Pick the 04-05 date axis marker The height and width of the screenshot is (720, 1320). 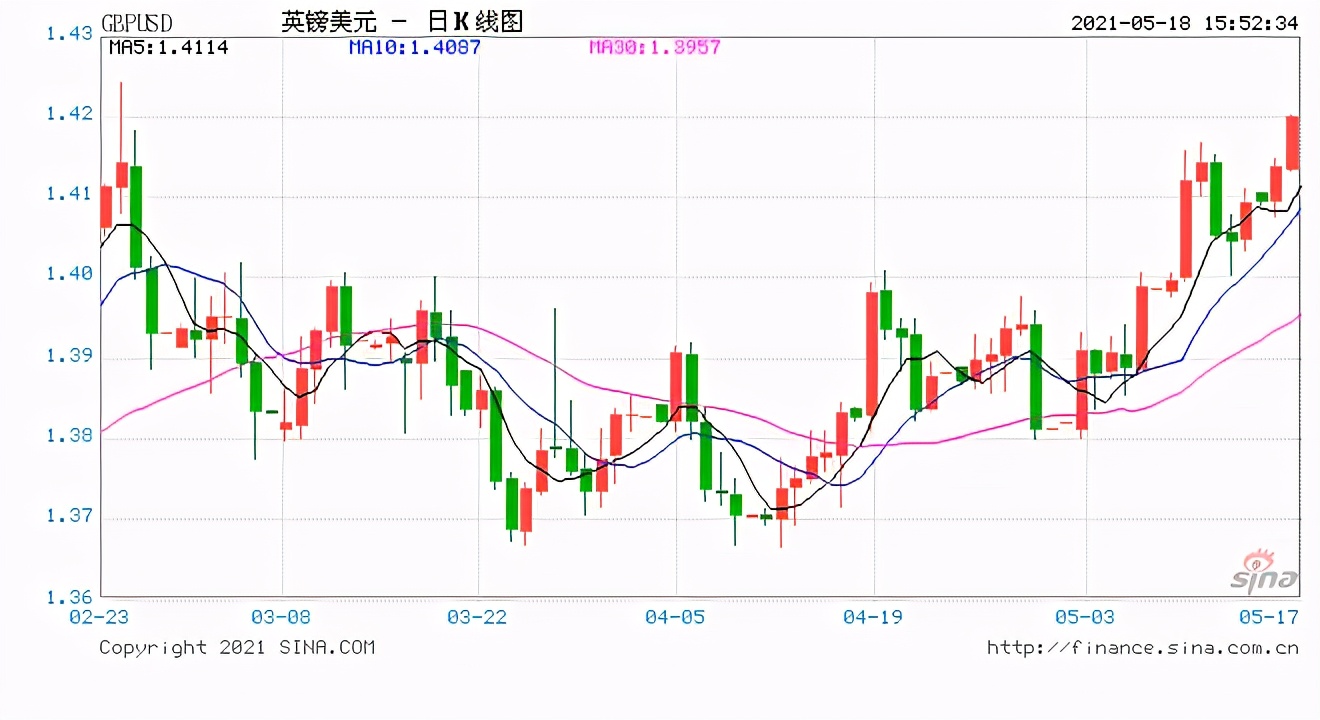[x=676, y=617]
